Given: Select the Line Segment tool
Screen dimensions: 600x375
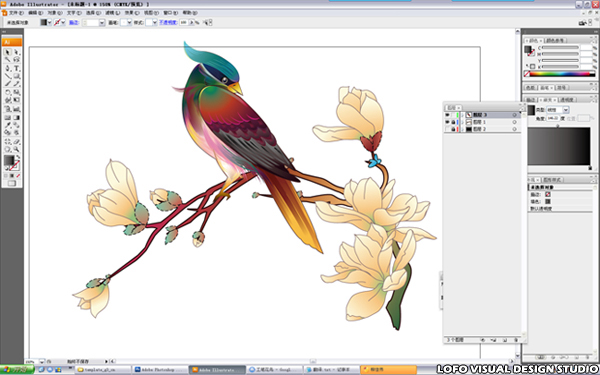Looking at the screenshot, I should (7, 76).
